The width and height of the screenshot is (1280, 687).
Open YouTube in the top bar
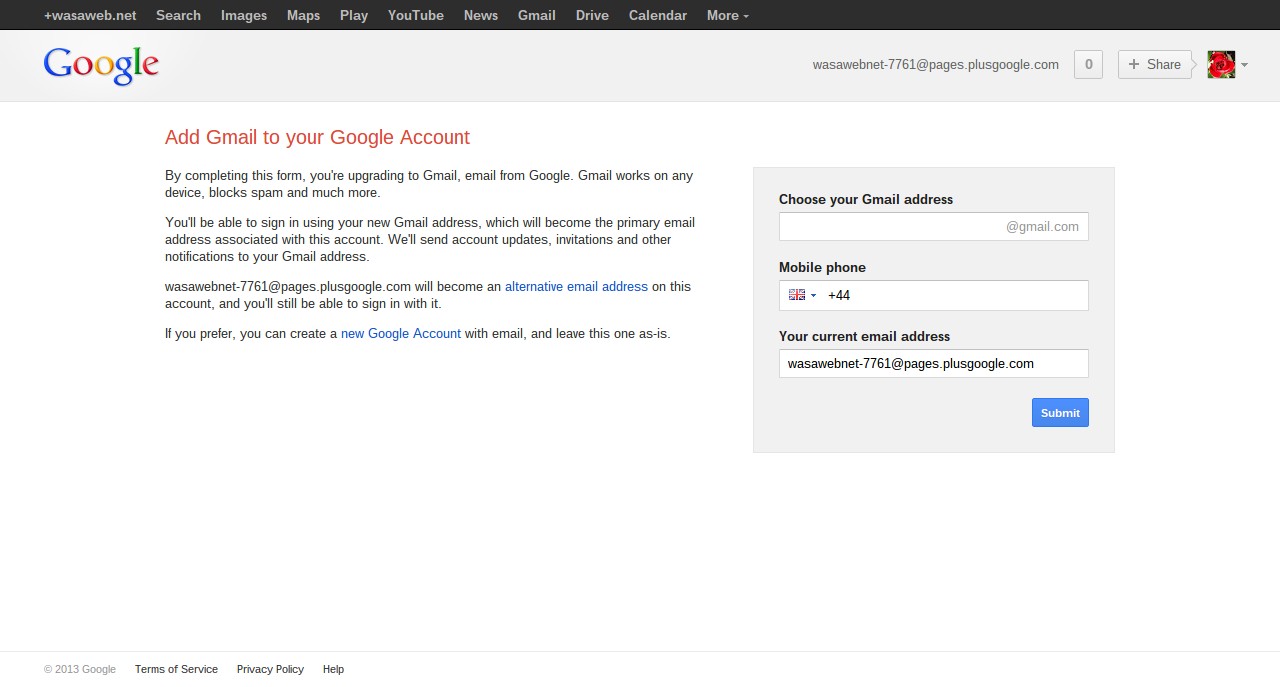(416, 15)
